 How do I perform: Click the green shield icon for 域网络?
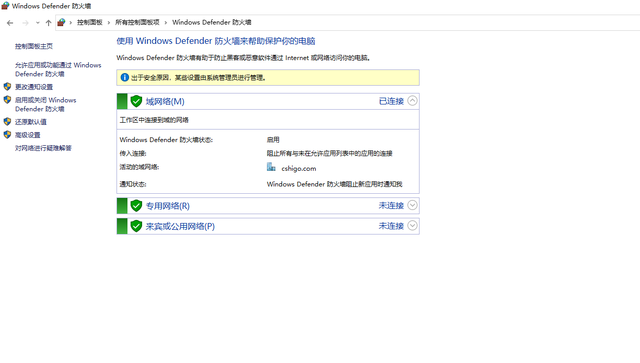click(x=136, y=101)
